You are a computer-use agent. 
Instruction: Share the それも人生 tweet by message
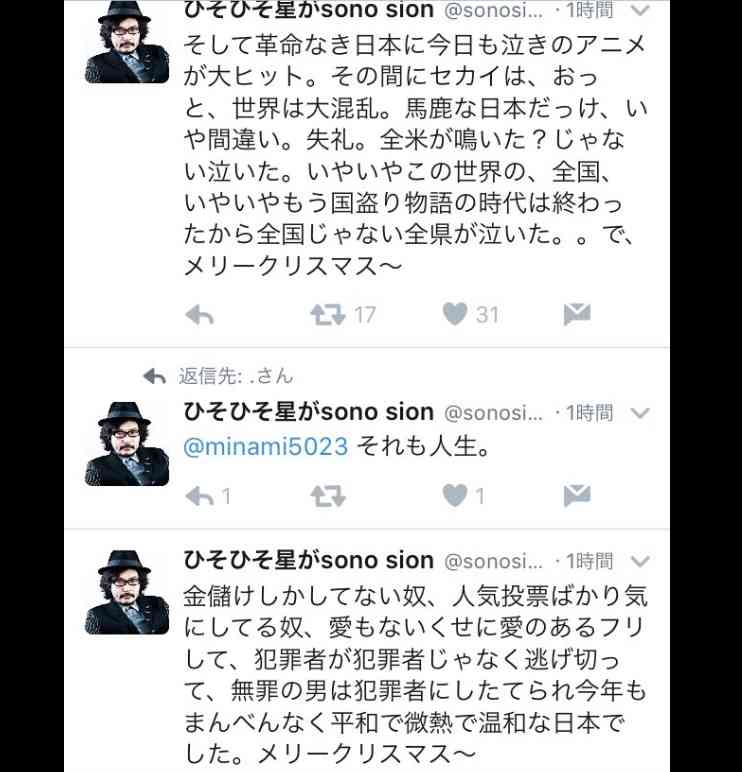click(x=577, y=496)
